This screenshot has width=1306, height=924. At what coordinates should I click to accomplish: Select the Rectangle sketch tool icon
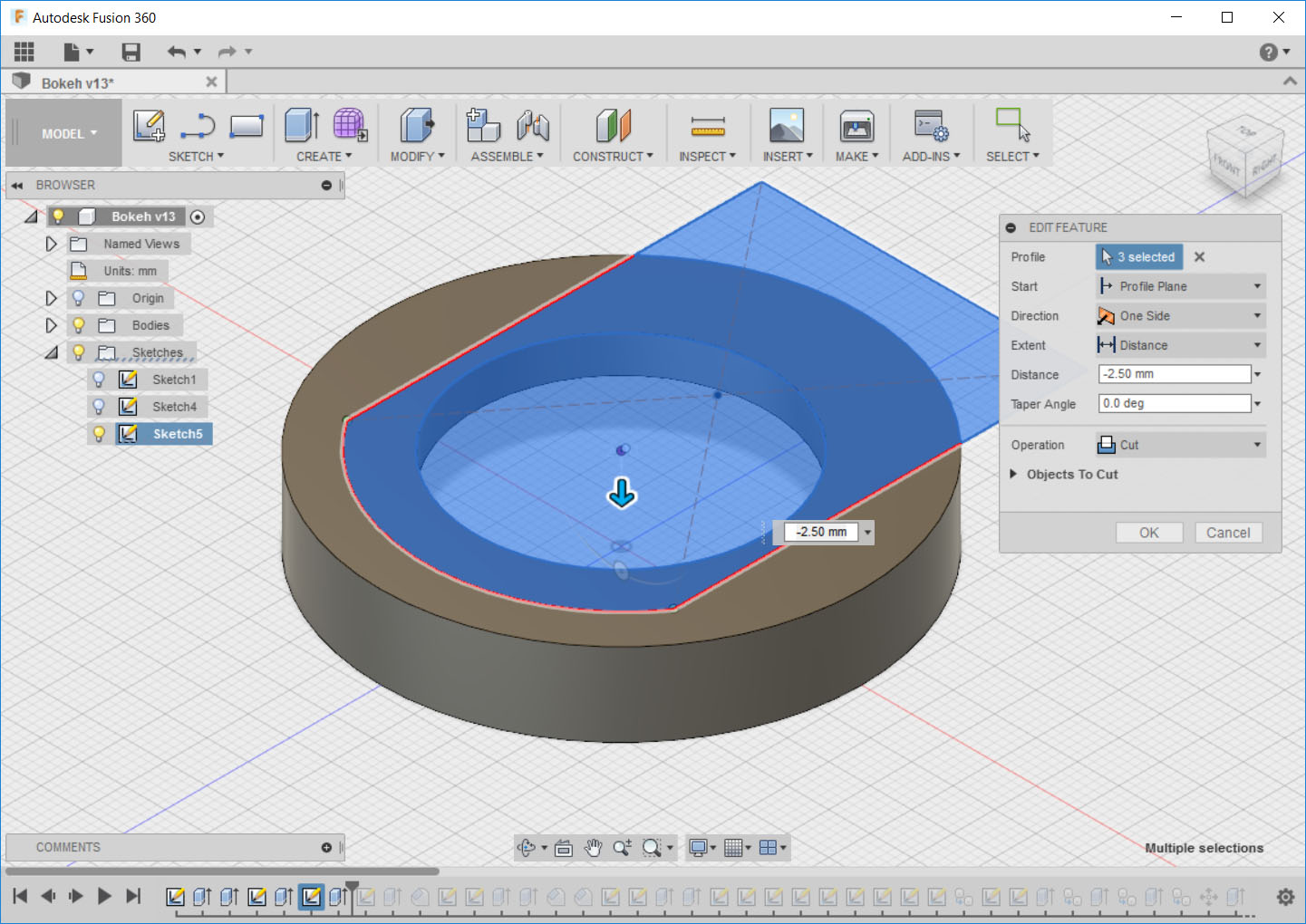point(247,126)
